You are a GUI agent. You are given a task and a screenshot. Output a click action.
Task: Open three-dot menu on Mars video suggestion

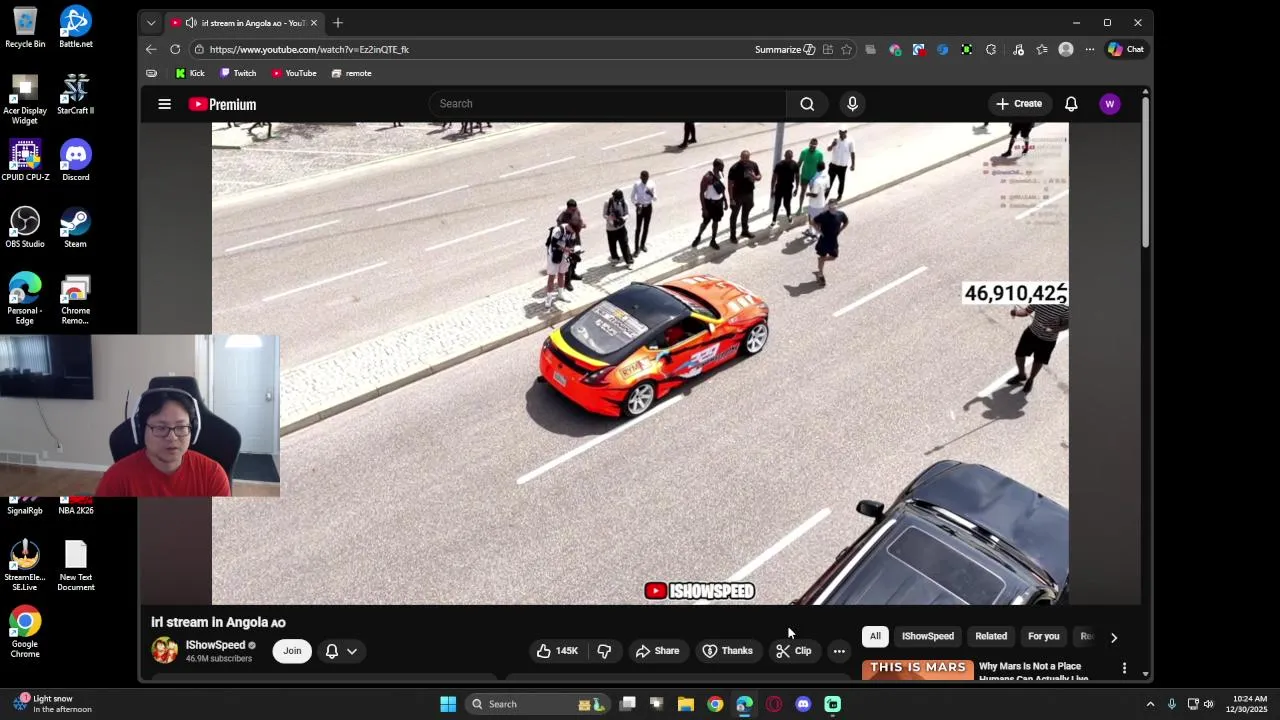pos(1124,668)
